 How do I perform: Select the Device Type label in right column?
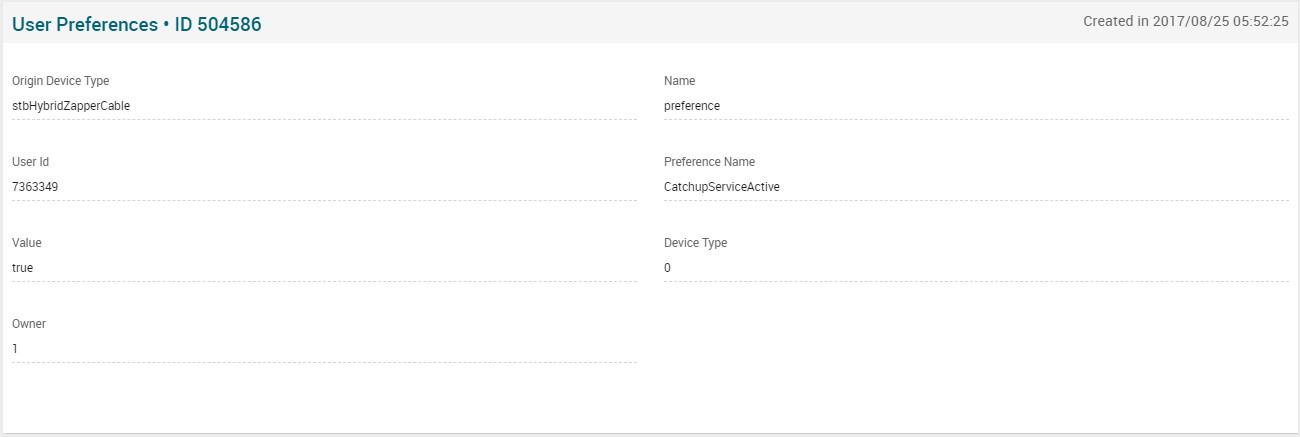point(695,243)
